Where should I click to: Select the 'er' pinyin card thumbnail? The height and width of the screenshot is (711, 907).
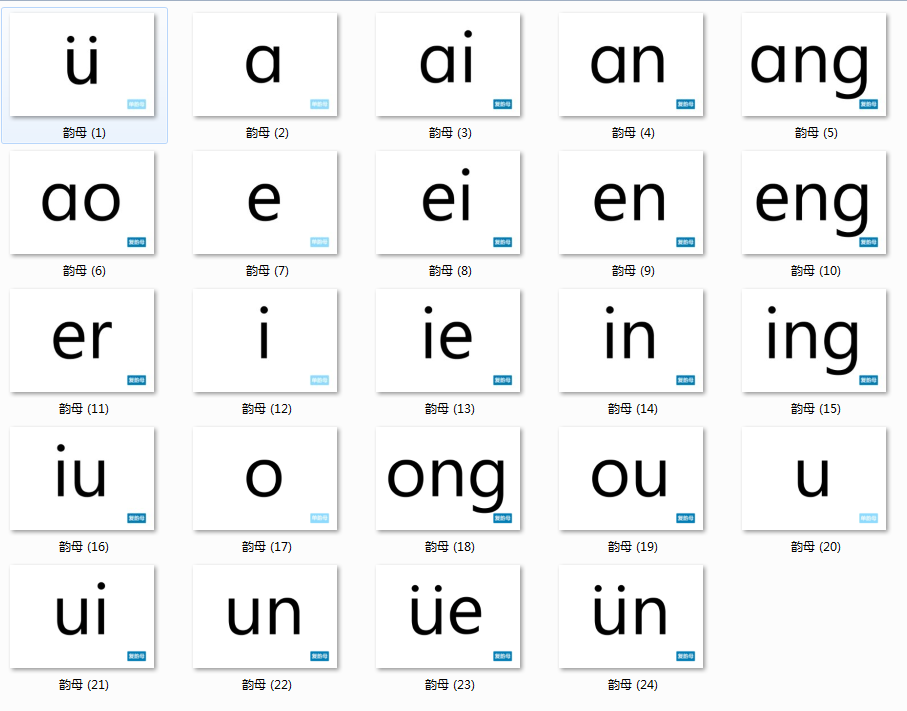click(x=82, y=340)
